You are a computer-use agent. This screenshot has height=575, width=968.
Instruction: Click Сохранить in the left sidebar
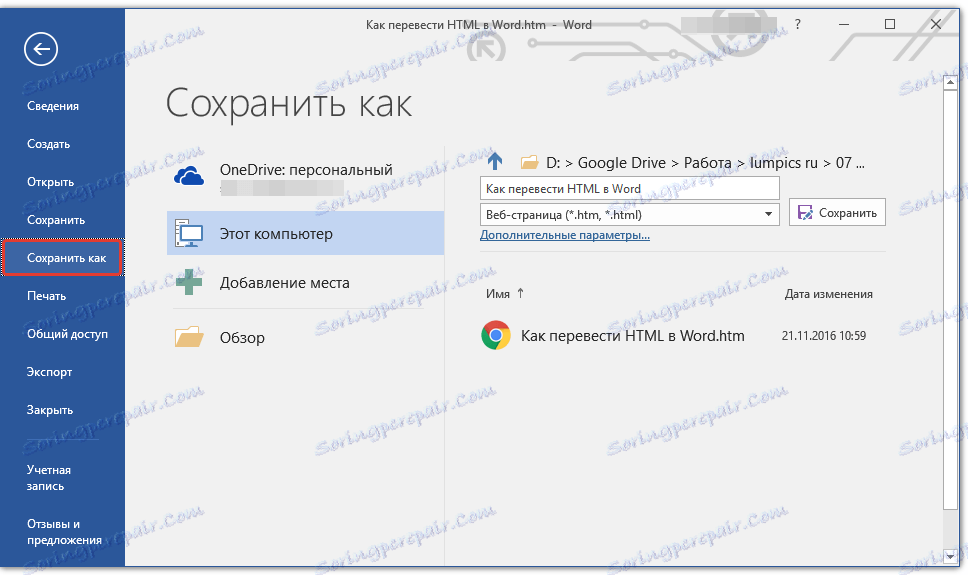tap(56, 220)
